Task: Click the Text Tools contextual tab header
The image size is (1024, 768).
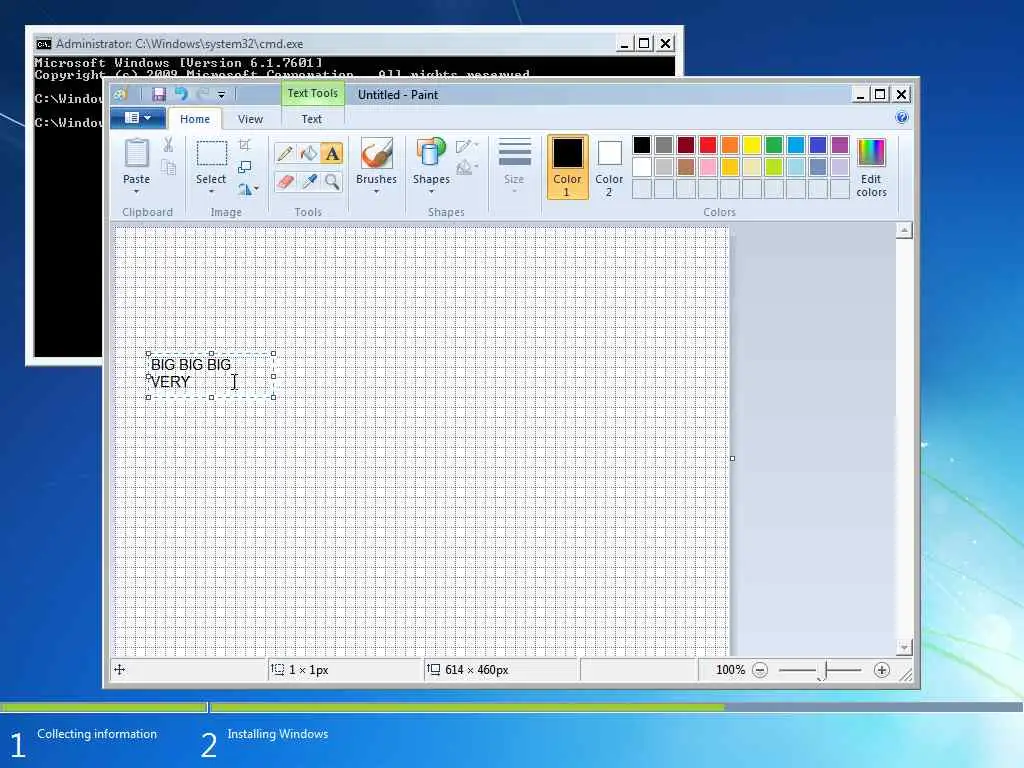Action: [313, 93]
